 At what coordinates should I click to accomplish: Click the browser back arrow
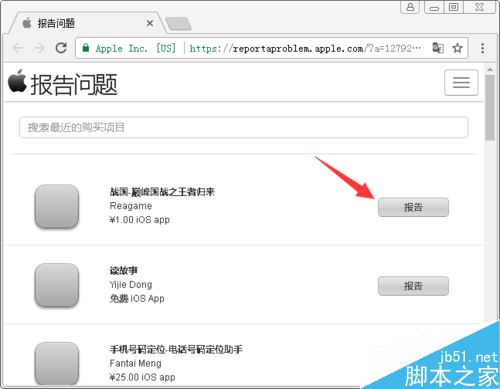click(x=18, y=48)
